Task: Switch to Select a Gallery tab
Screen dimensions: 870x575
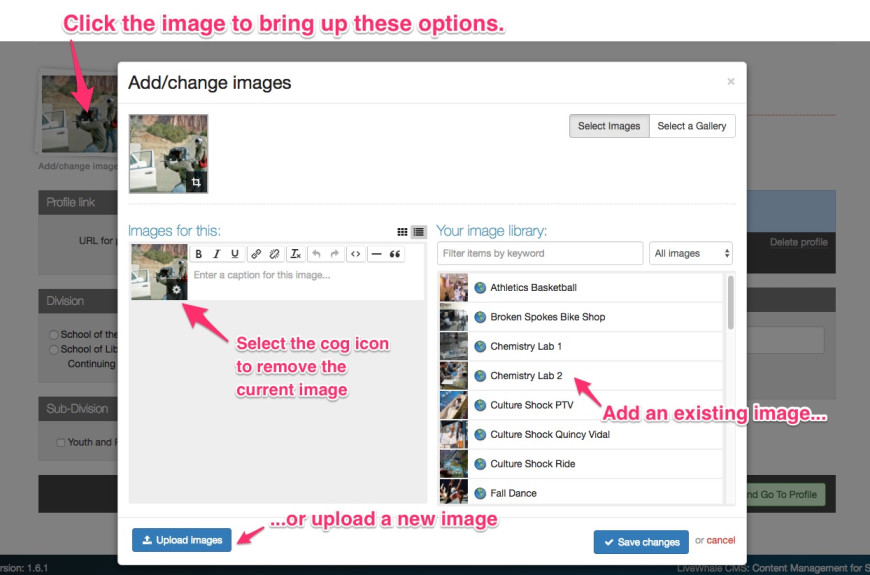Action: click(x=692, y=126)
